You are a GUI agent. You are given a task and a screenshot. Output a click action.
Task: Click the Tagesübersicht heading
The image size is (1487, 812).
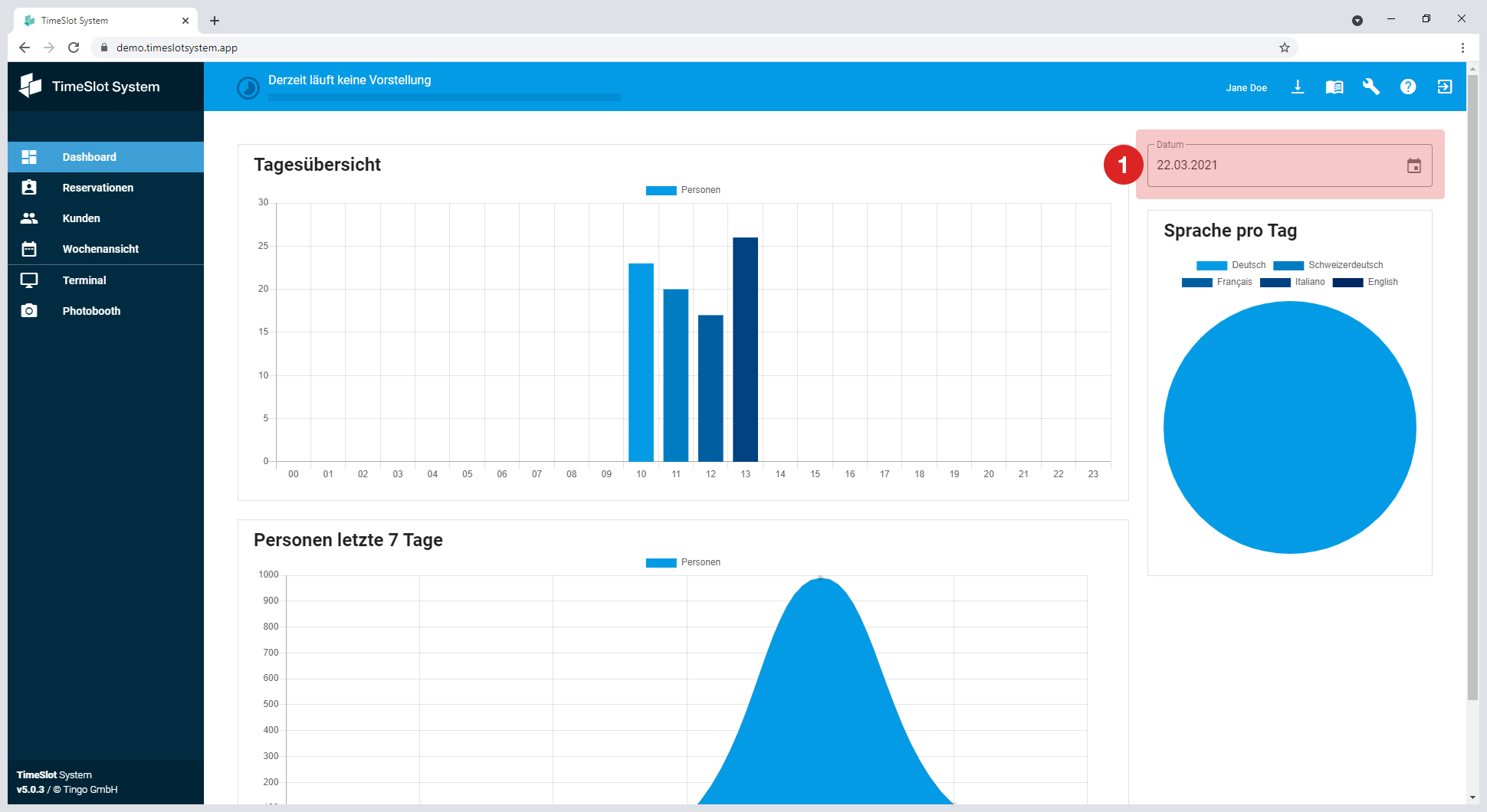(x=317, y=165)
